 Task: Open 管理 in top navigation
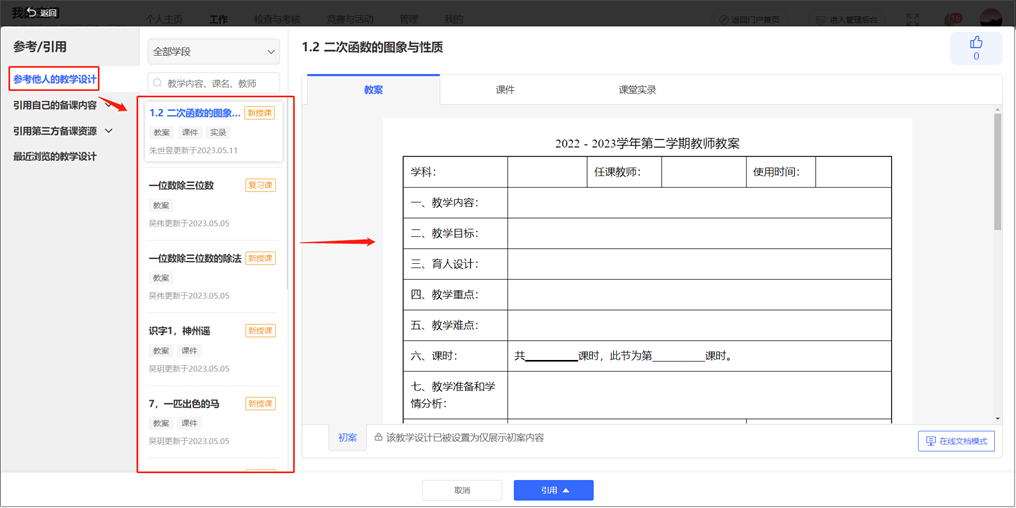point(409,19)
